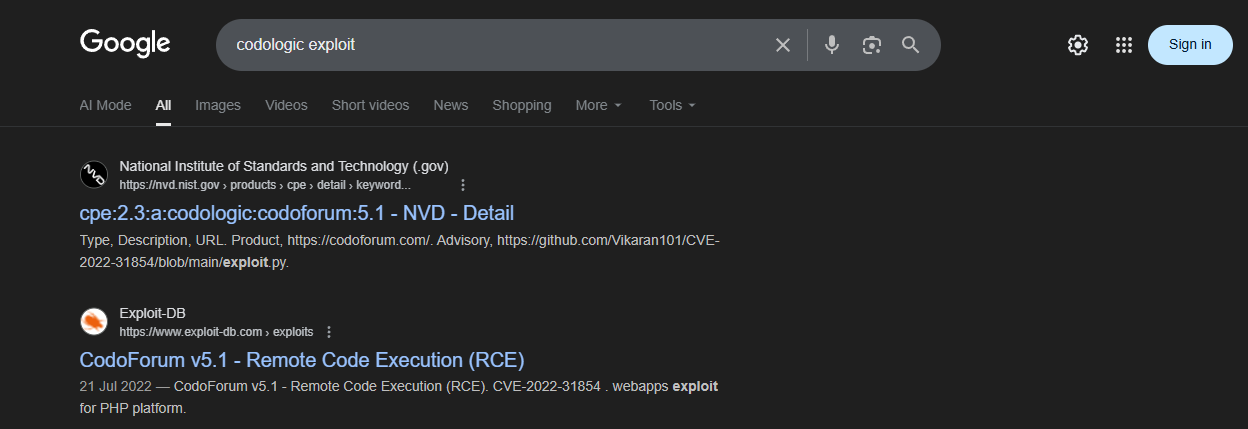Click the Google logo
The width and height of the screenshot is (1248, 429).
point(125,44)
